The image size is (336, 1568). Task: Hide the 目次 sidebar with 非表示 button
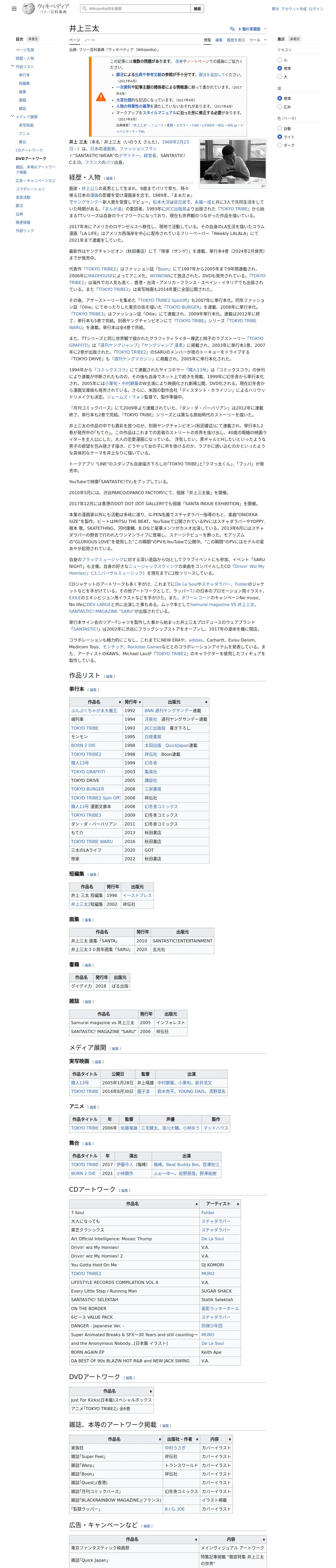(x=33, y=39)
